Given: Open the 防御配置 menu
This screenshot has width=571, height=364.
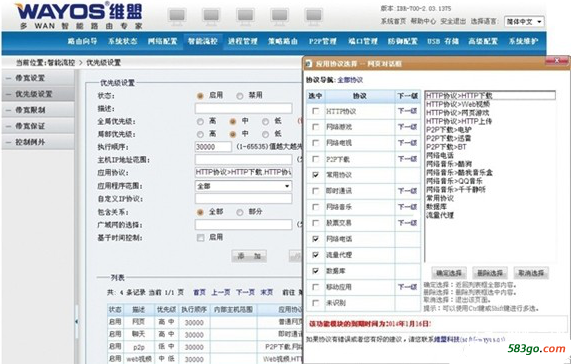Looking at the screenshot, I should [x=403, y=41].
